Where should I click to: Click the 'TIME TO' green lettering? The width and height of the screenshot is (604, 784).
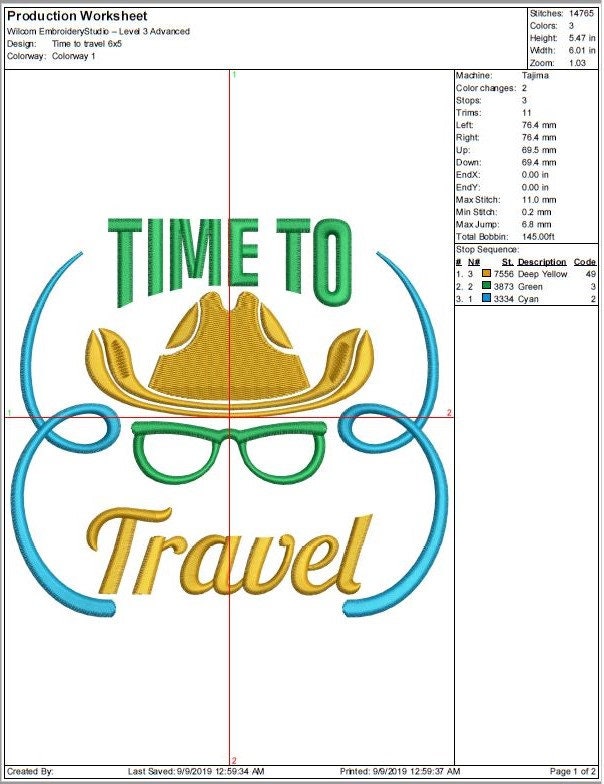pos(230,262)
